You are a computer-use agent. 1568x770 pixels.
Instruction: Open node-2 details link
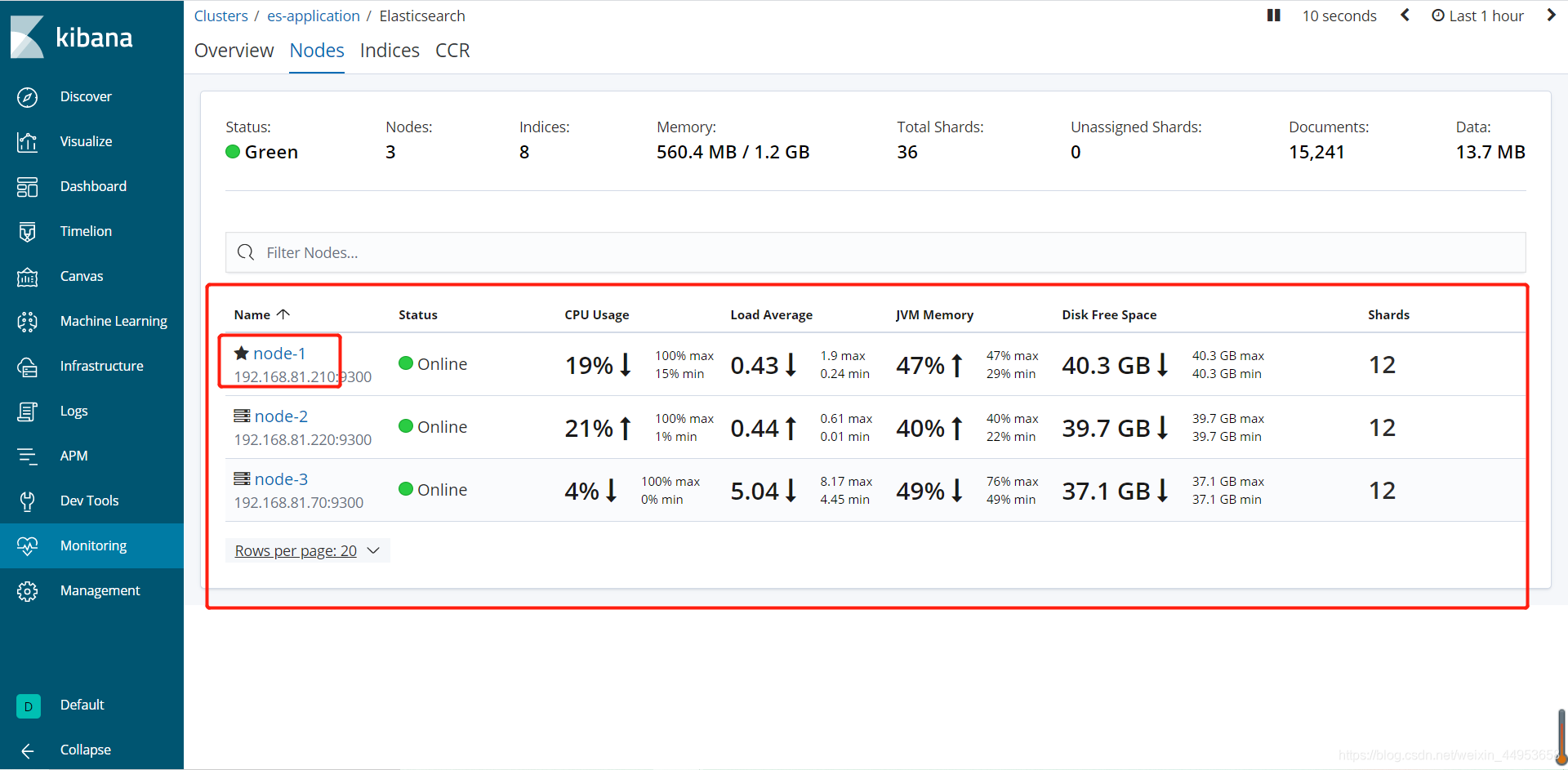(x=281, y=416)
